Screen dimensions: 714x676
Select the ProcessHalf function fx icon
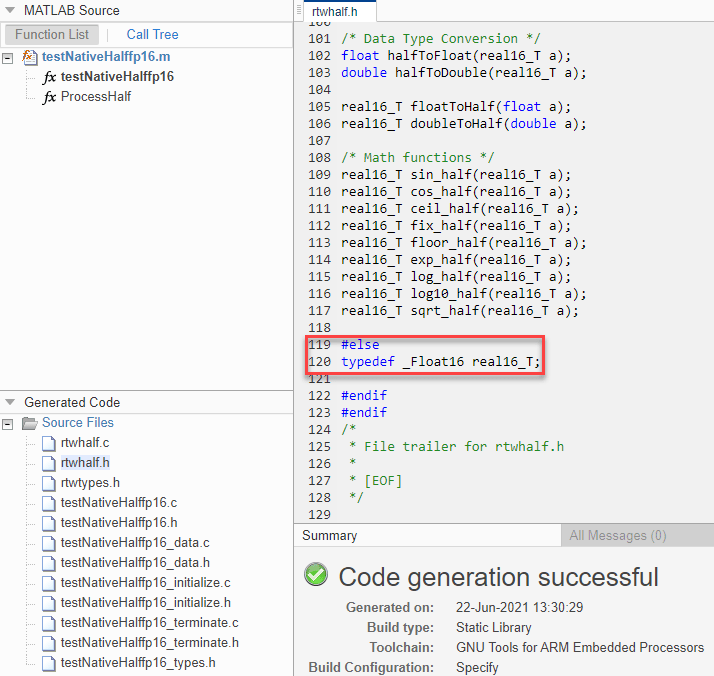click(49, 97)
